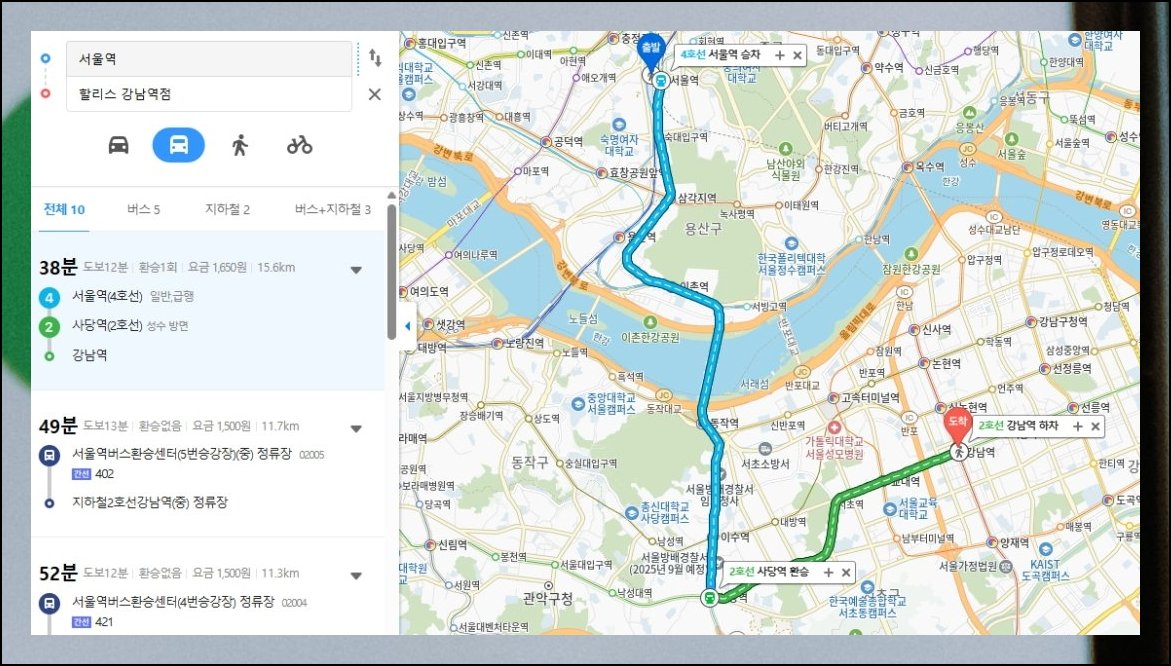Click the 가톨릭대학교 서울성모병원 hospital icon
1171x666 pixels.
pyautogui.click(x=833, y=426)
